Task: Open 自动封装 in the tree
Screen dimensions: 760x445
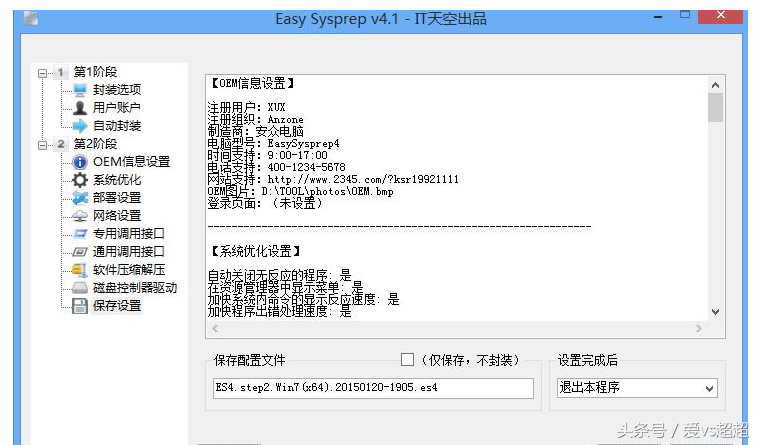Action: coord(117,126)
